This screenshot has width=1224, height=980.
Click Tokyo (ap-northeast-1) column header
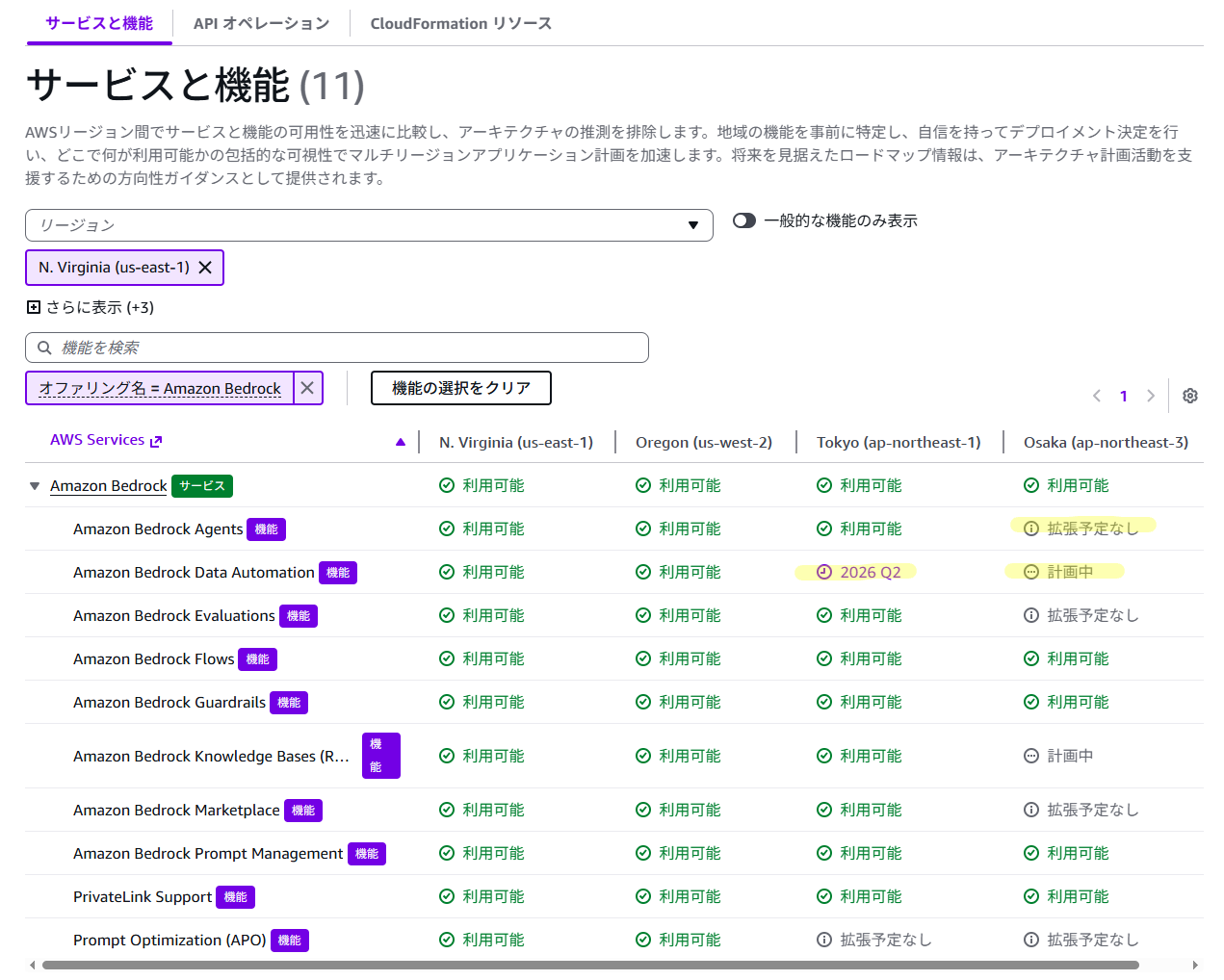(x=898, y=442)
